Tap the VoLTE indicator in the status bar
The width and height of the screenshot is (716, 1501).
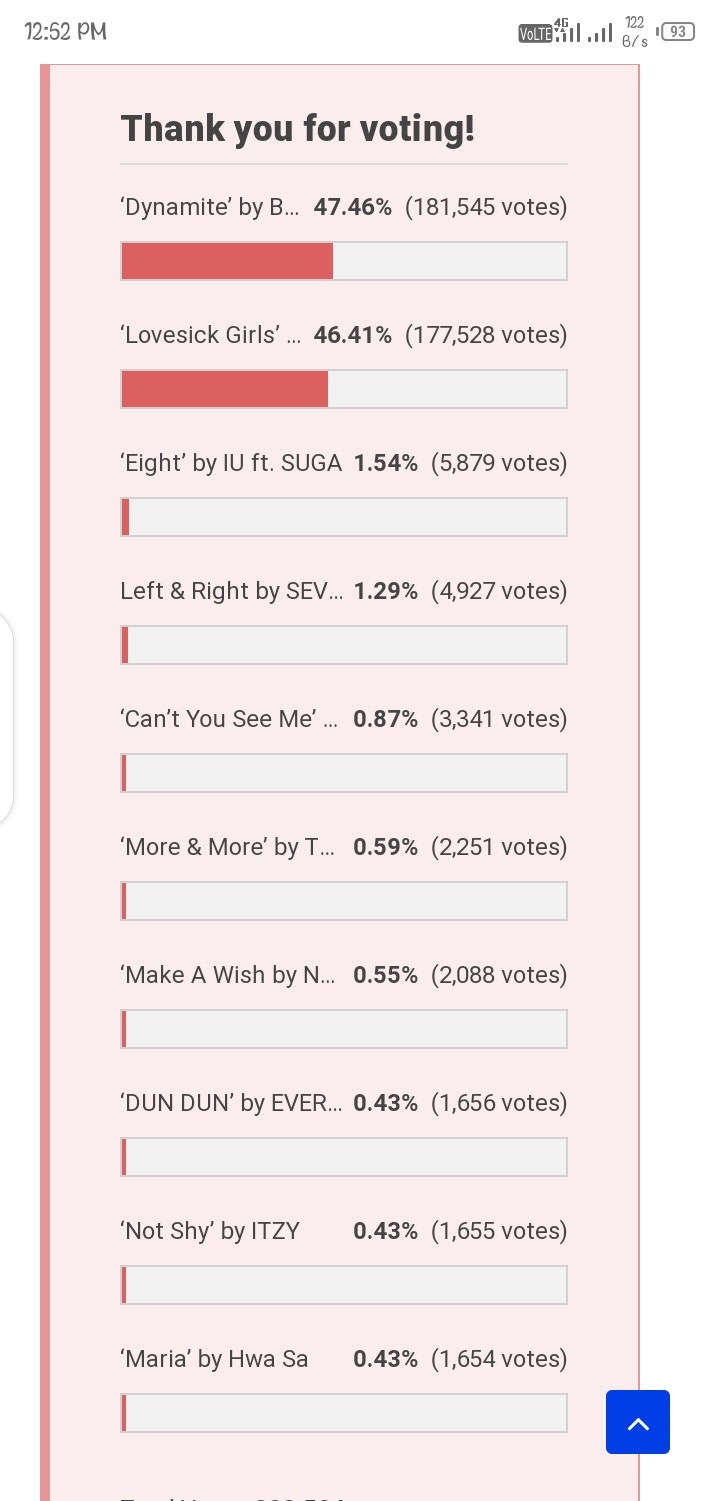[536, 33]
